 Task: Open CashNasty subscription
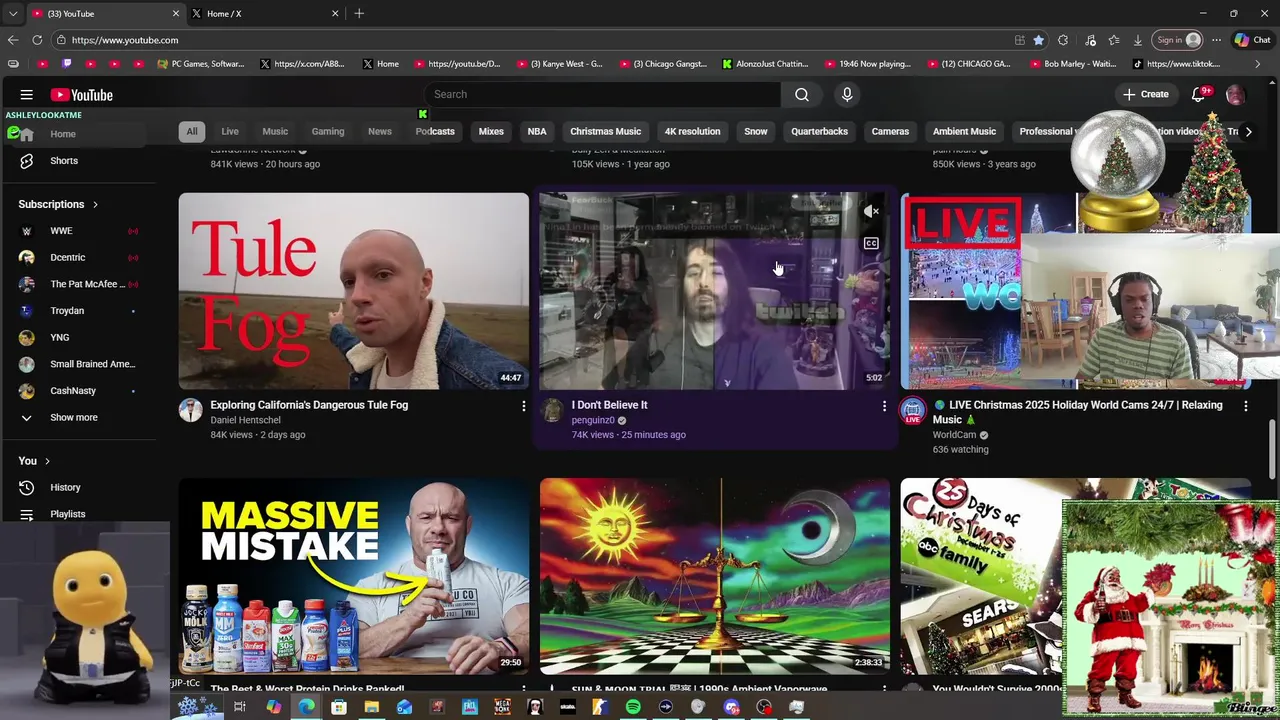(x=75, y=391)
